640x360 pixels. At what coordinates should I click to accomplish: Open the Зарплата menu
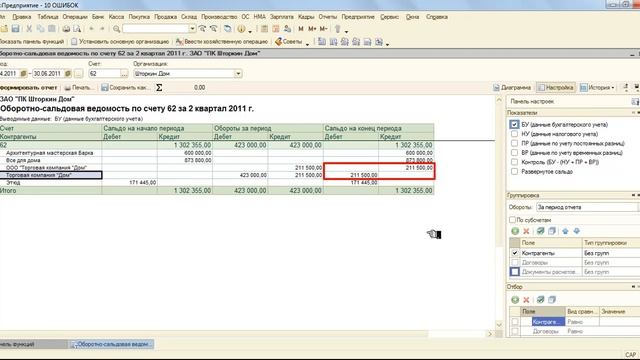coord(282,17)
